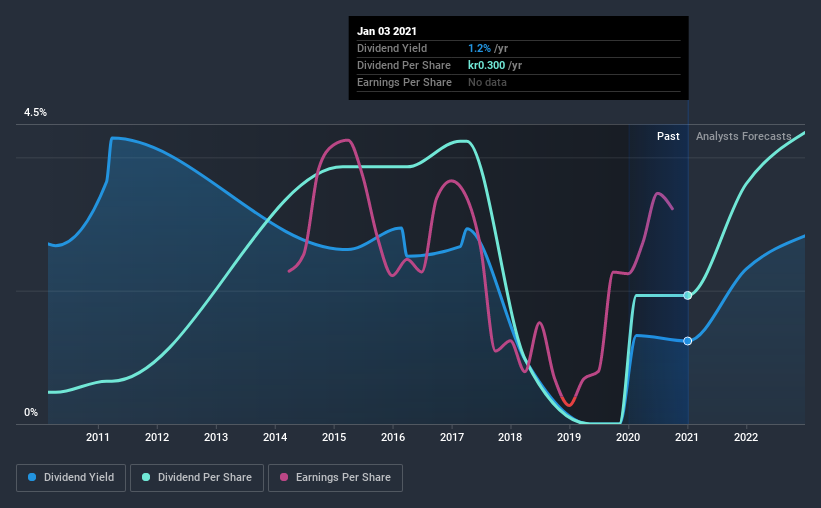
Task: Click the 2020 x-axis label
Action: [x=628, y=437]
